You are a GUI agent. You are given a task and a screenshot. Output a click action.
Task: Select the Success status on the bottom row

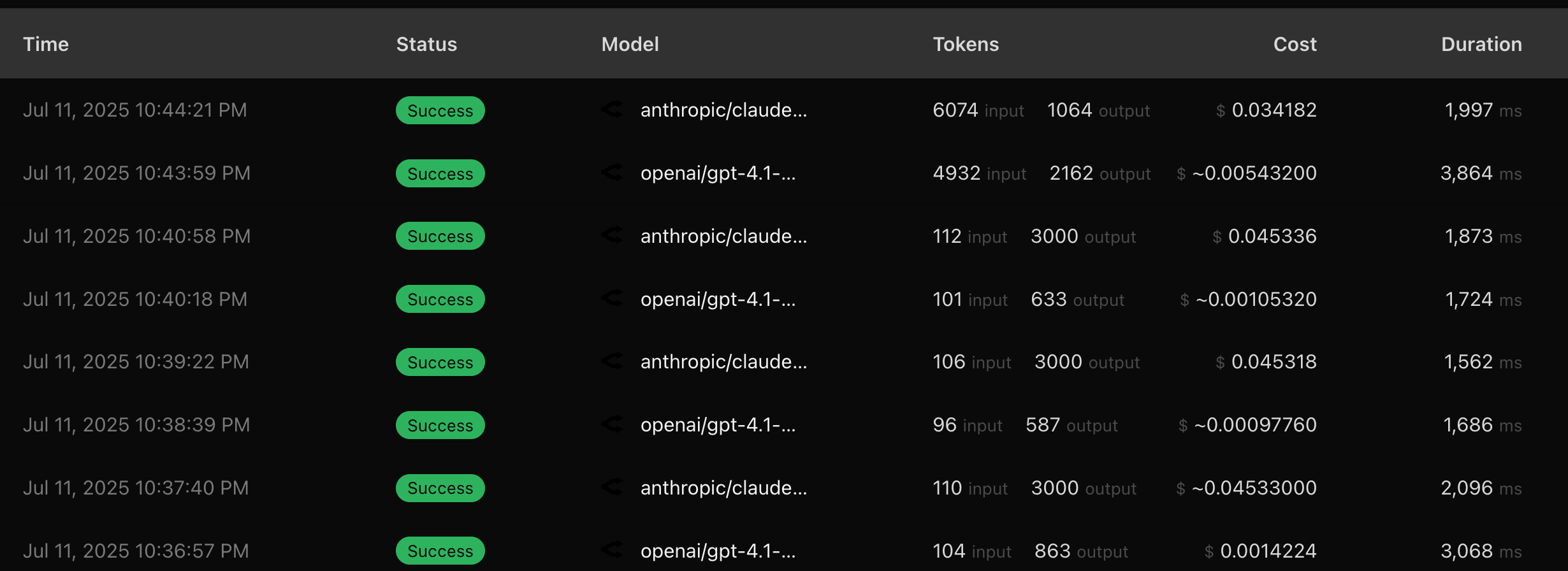click(x=440, y=551)
